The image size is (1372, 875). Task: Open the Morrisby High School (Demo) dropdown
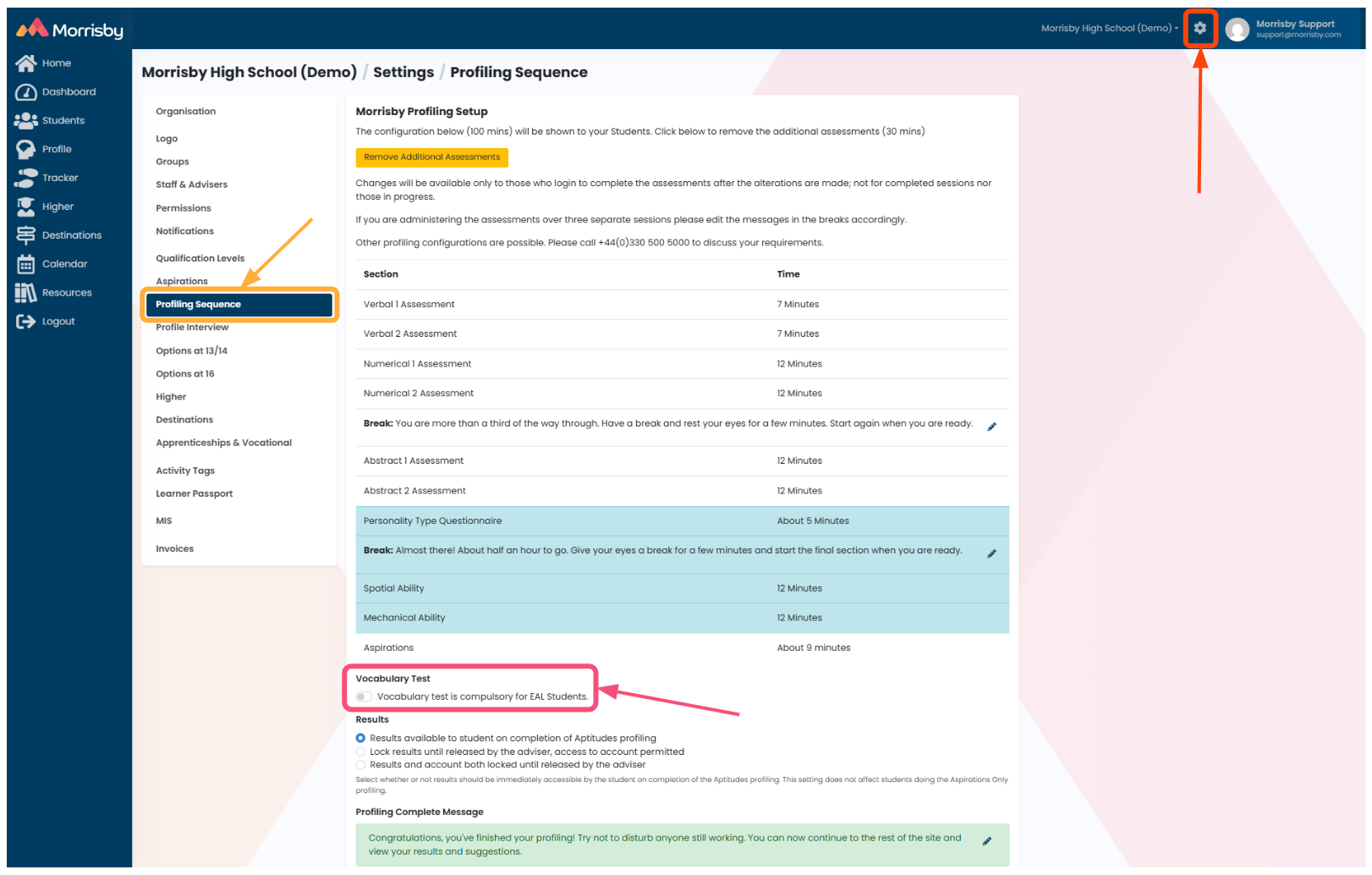point(1109,29)
